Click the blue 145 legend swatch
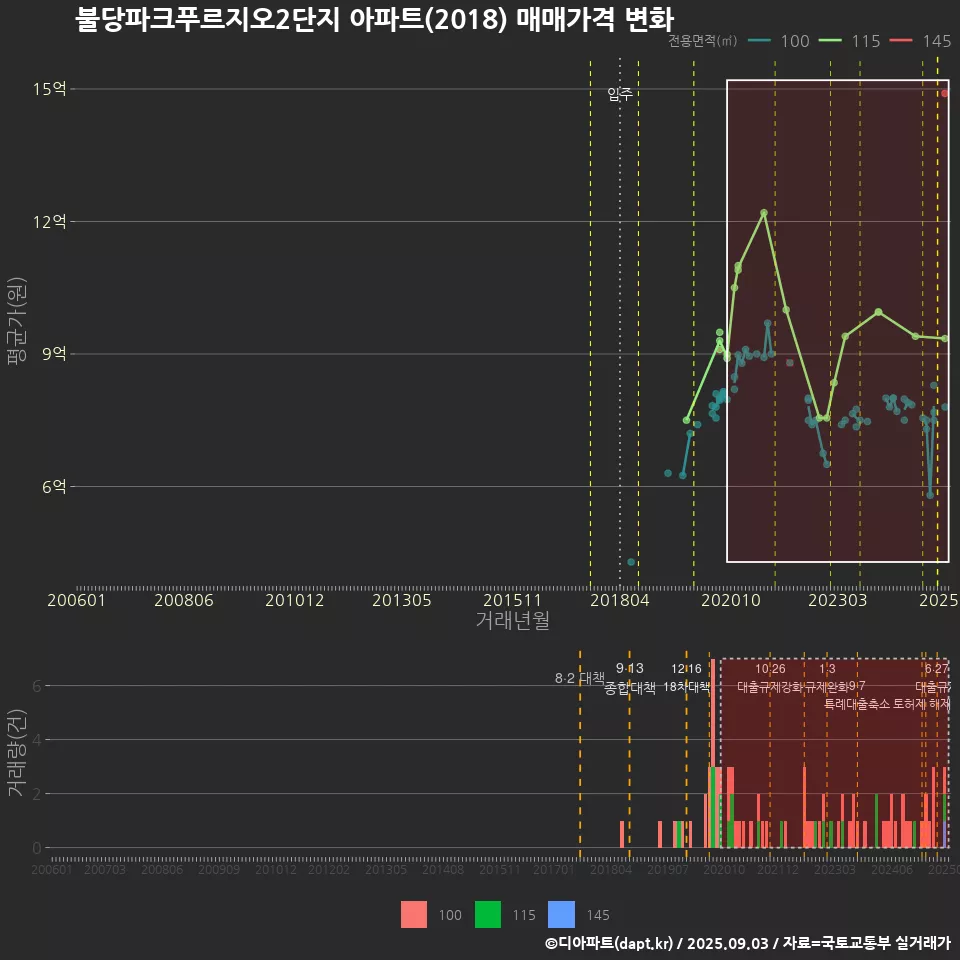This screenshot has height=960, width=960. click(x=561, y=915)
